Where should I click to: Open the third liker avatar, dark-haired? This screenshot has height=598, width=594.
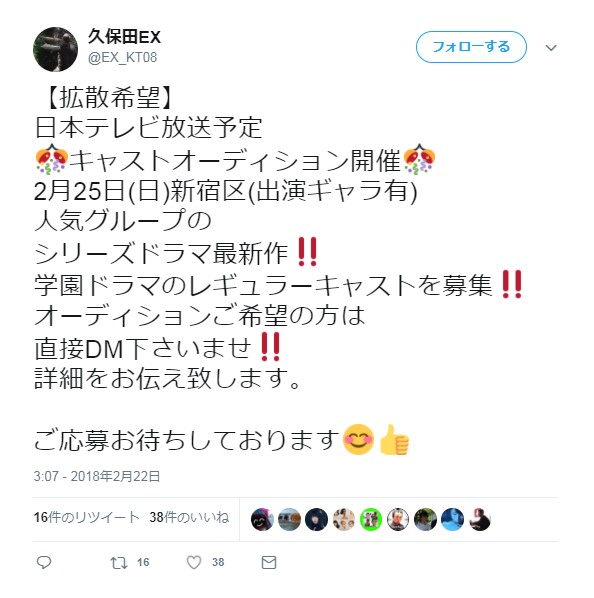[x=316, y=519]
